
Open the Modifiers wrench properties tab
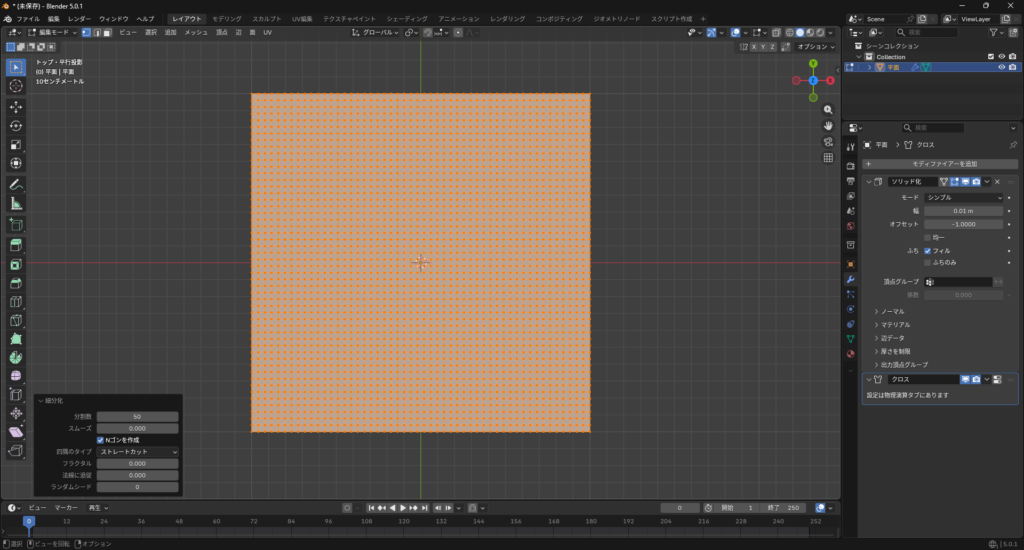click(850, 279)
